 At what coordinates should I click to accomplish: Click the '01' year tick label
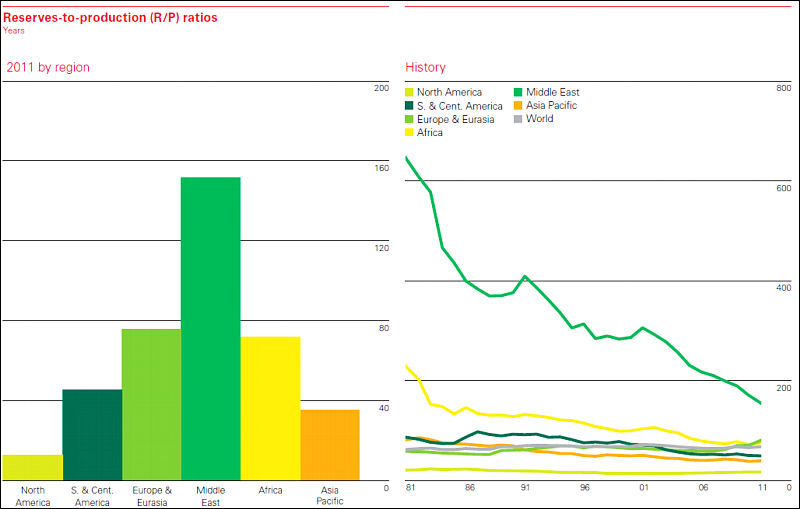pos(644,488)
